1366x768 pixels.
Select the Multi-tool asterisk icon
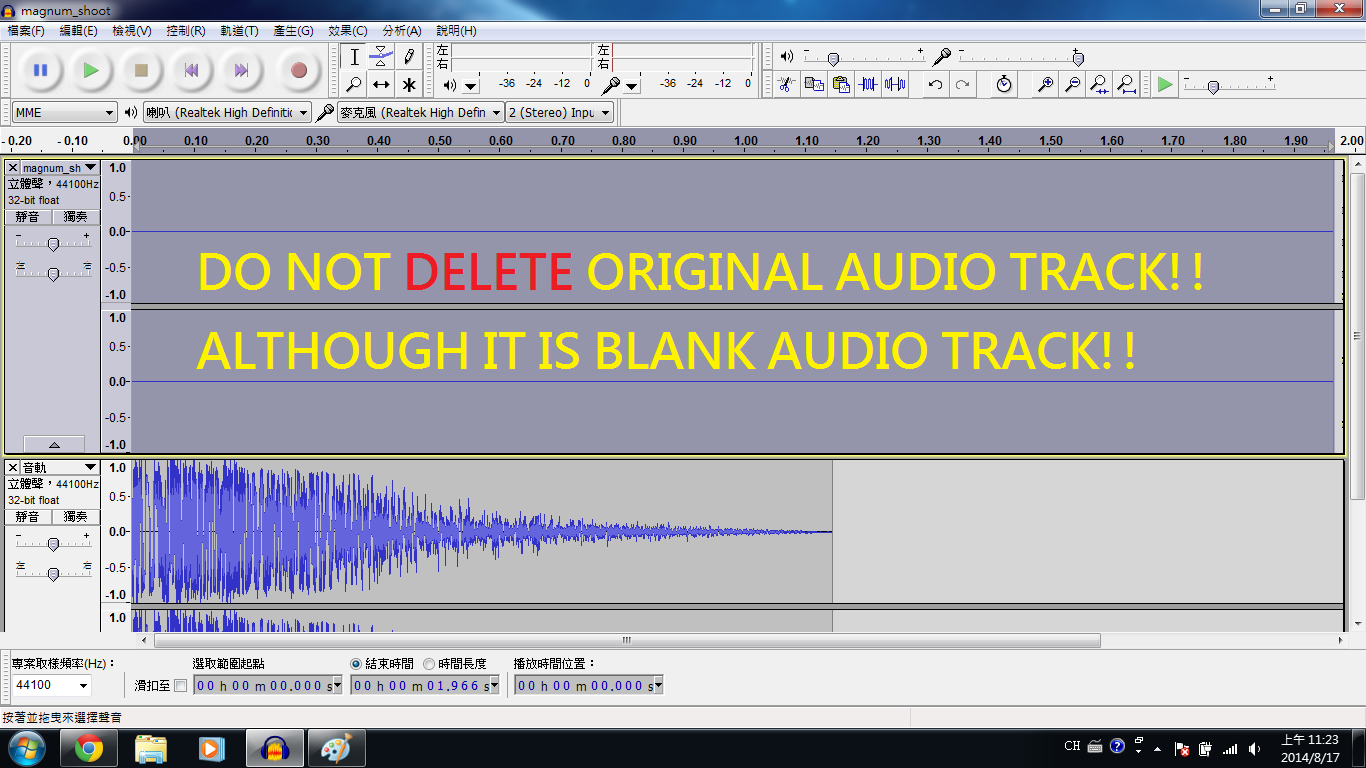click(408, 84)
